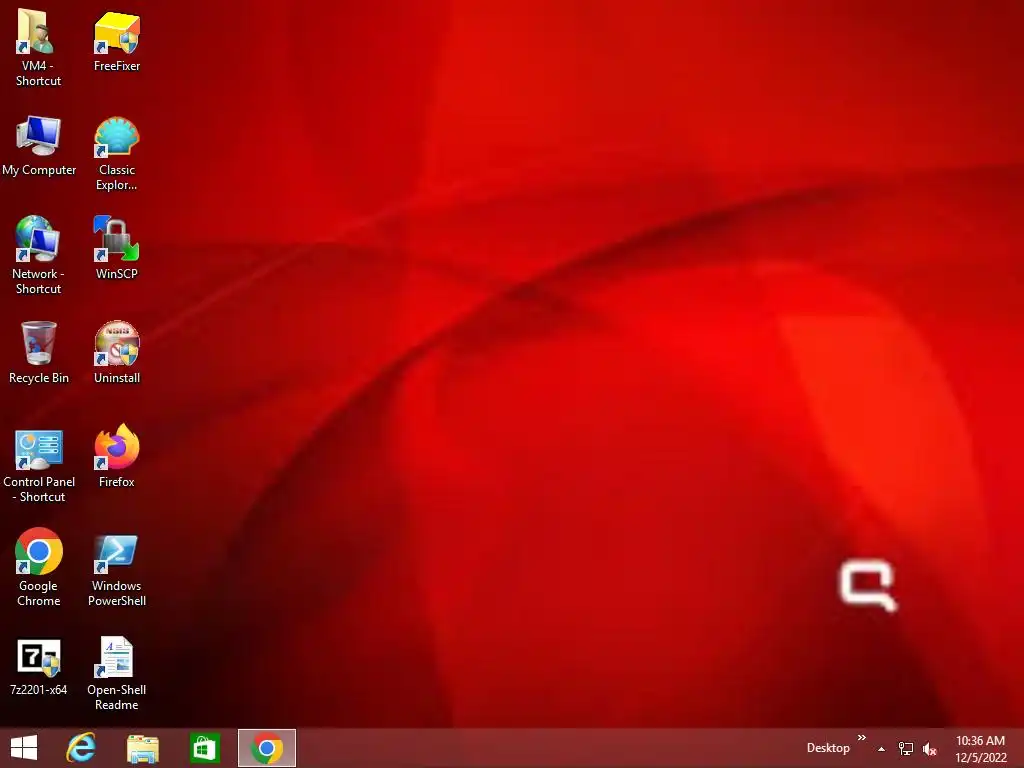The height and width of the screenshot is (768, 1024).
Task: Open the Windows Start button
Action: click(24, 748)
